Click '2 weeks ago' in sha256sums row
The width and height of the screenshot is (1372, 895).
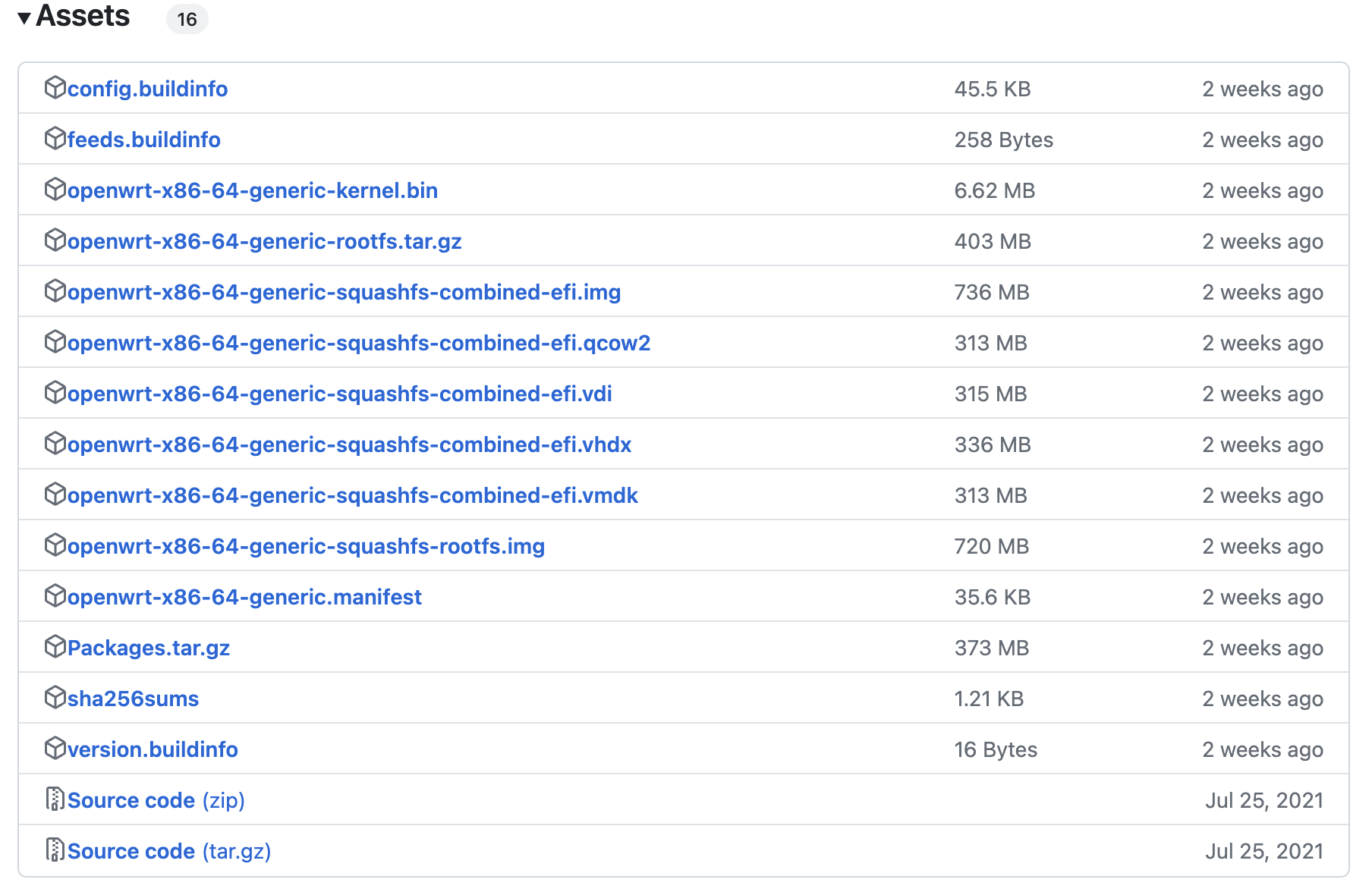1263,699
